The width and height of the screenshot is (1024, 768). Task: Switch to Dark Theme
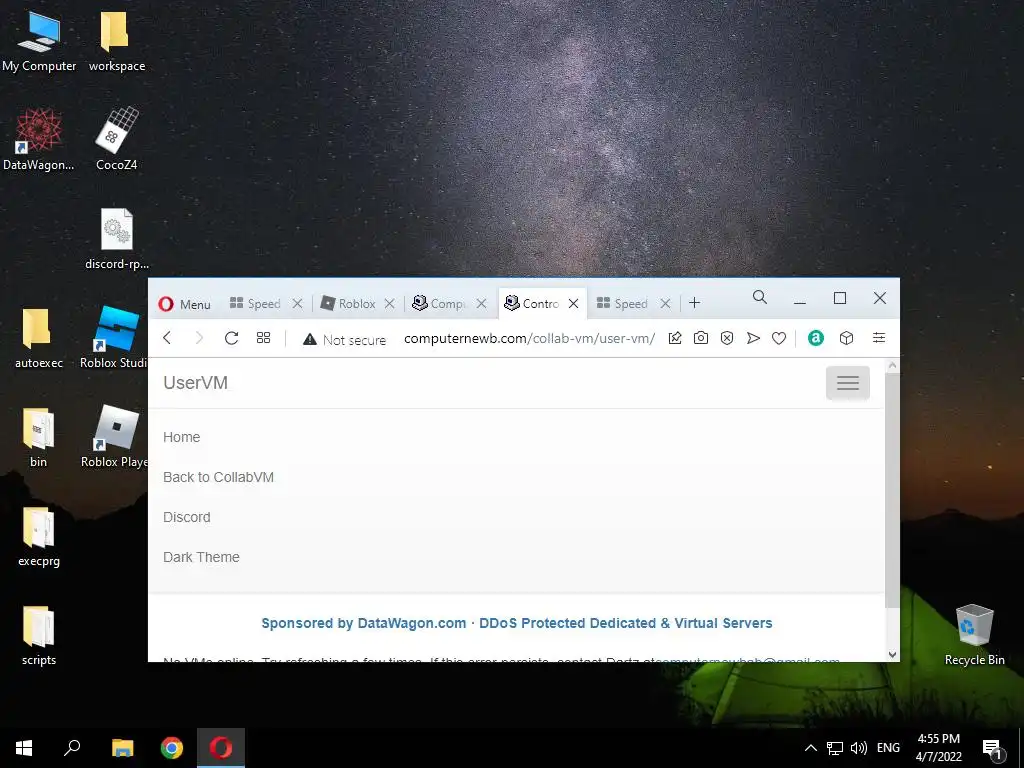tap(201, 557)
